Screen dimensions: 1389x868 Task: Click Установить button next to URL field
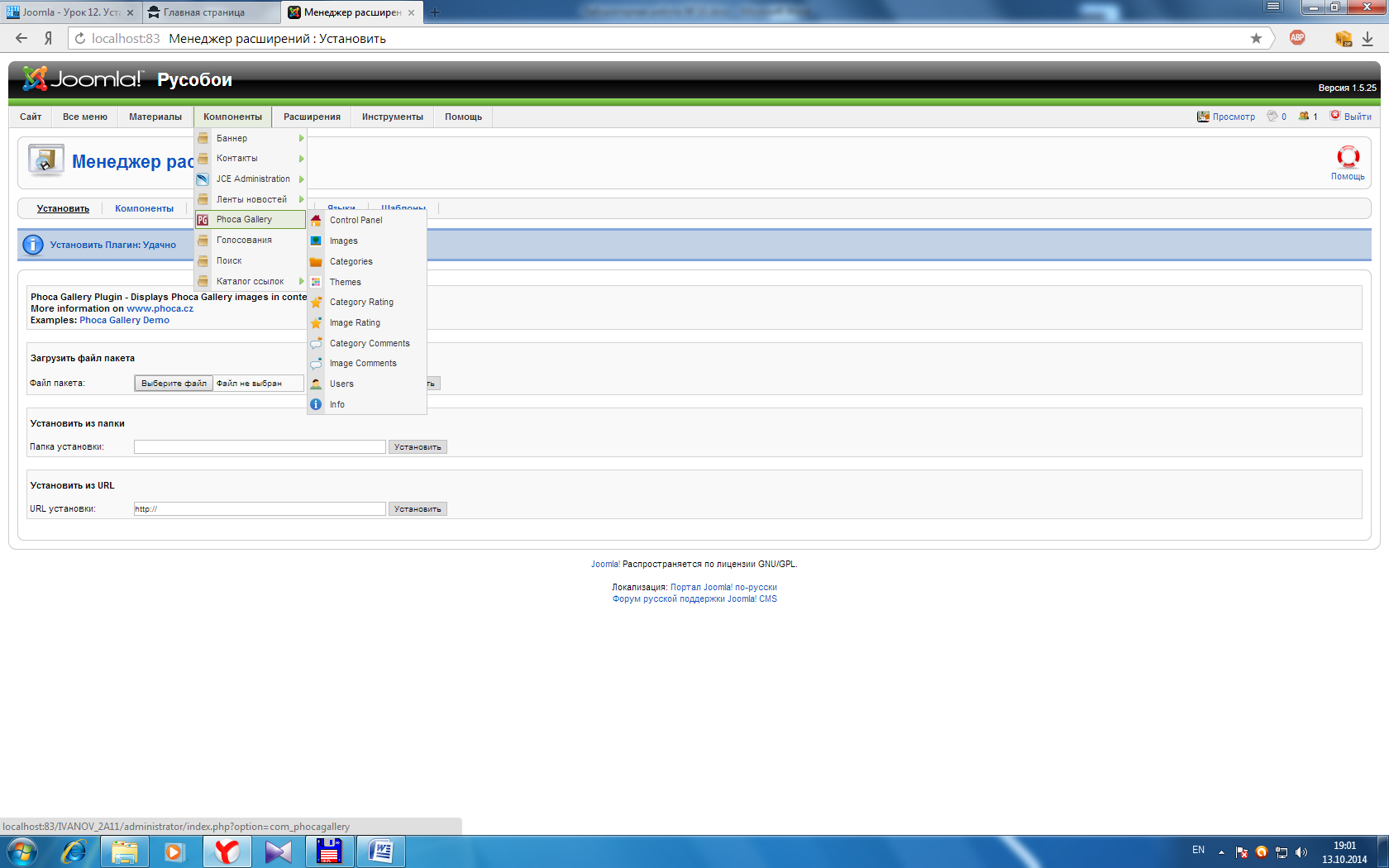(418, 509)
